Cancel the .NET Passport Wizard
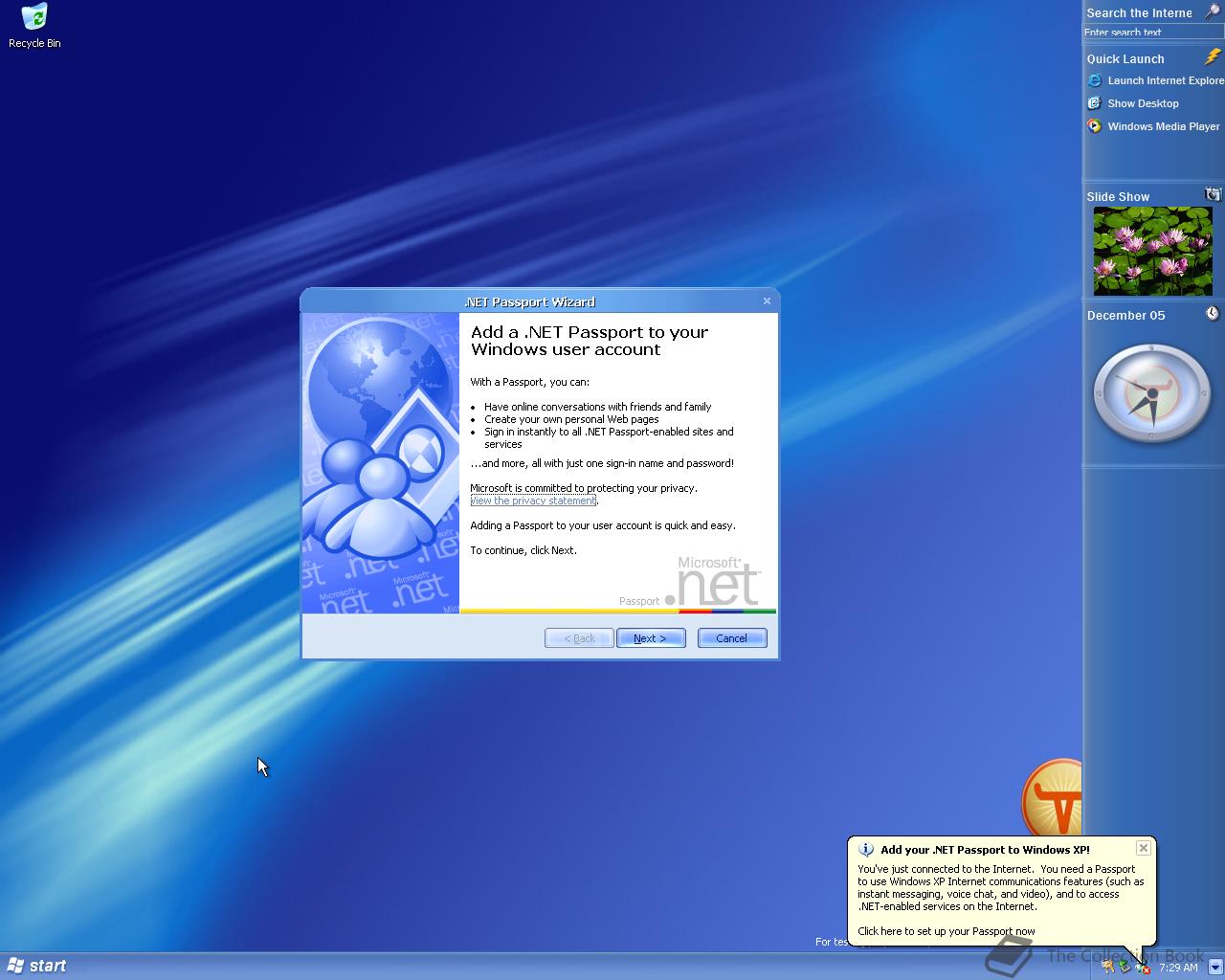This screenshot has width=1225, height=980. pos(732,638)
